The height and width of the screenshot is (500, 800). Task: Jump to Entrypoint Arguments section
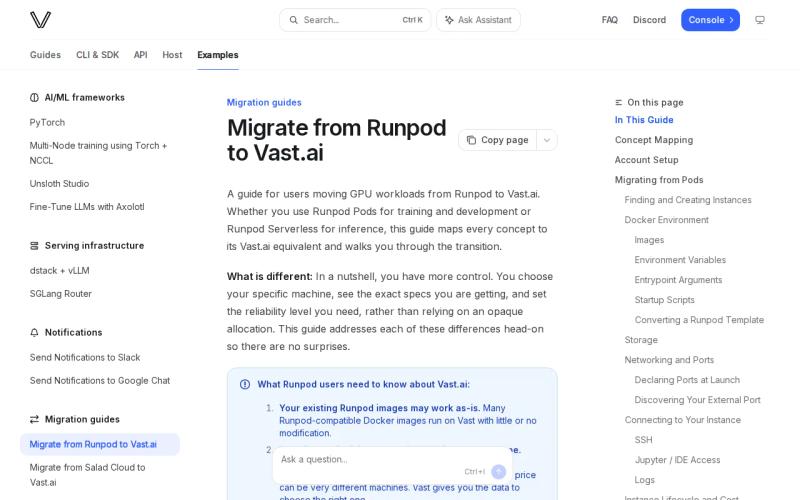(678, 280)
